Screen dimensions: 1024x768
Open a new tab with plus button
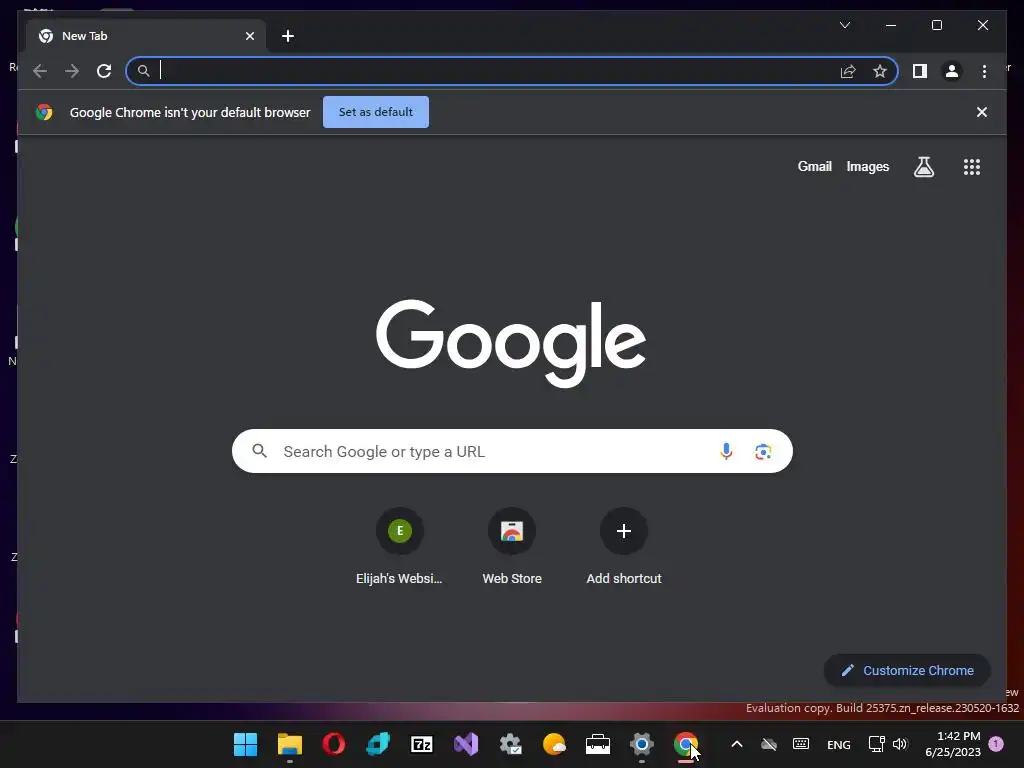[288, 36]
